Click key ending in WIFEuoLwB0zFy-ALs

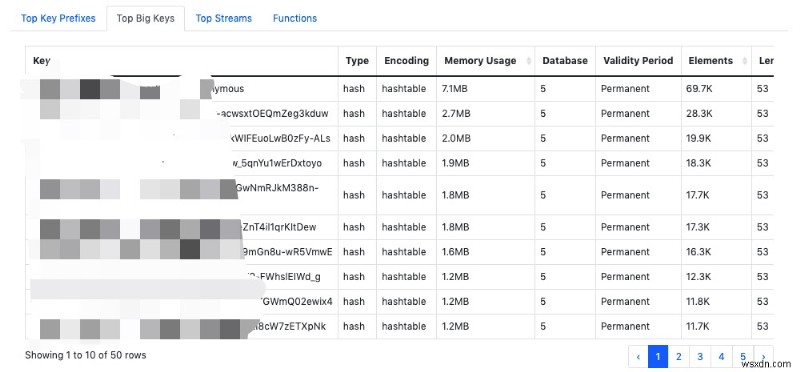pyautogui.click(x=281, y=138)
